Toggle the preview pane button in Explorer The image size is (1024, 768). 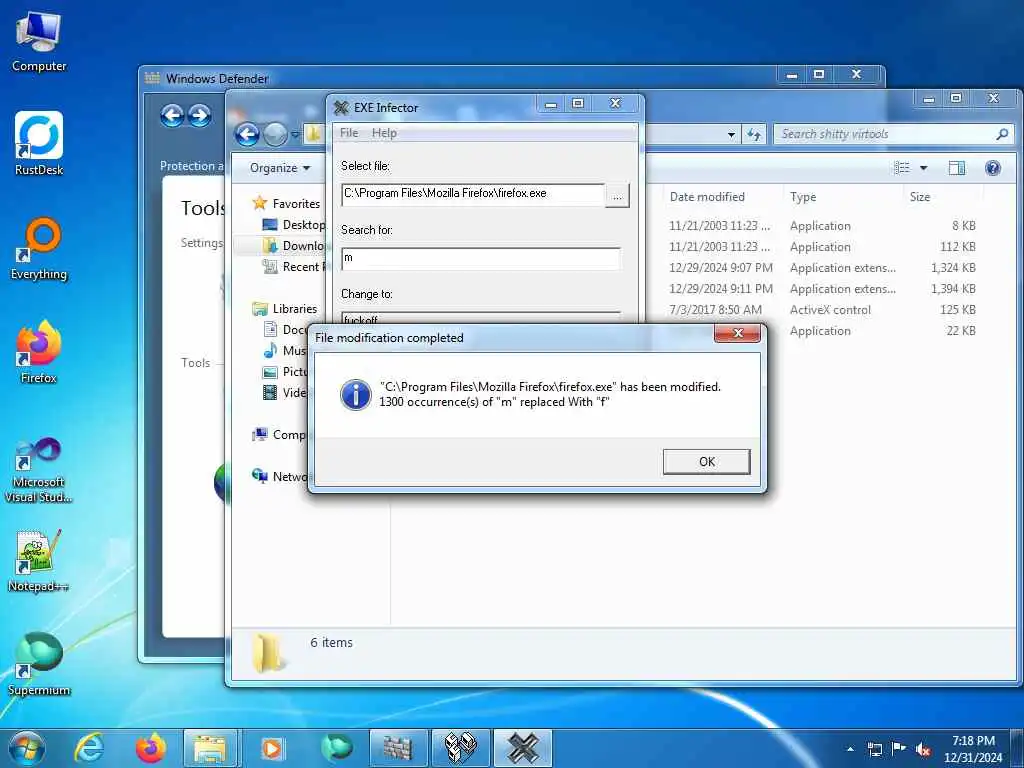tap(957, 168)
